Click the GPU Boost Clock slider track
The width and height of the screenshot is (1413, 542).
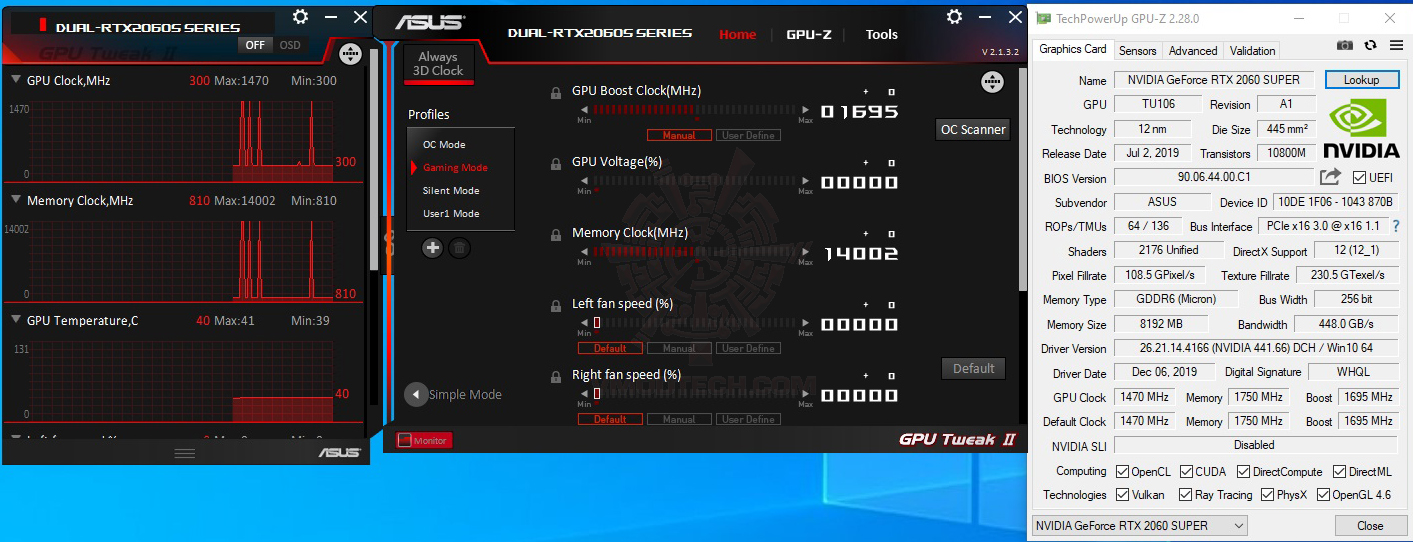coord(695,109)
